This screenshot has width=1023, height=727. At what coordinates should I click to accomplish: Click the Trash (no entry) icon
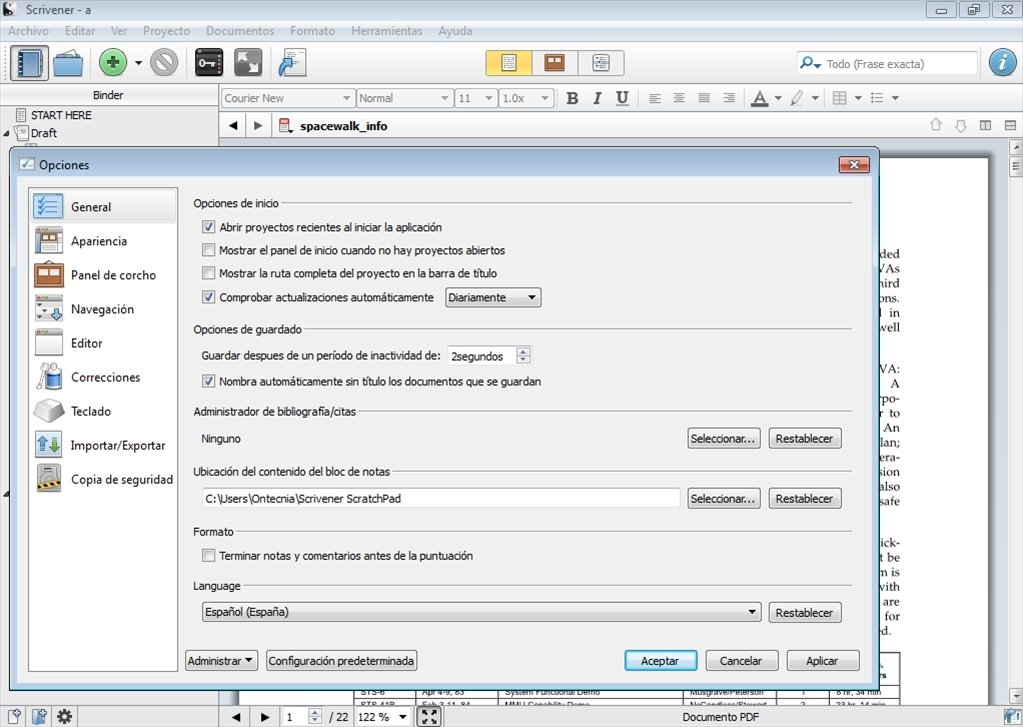pos(164,63)
